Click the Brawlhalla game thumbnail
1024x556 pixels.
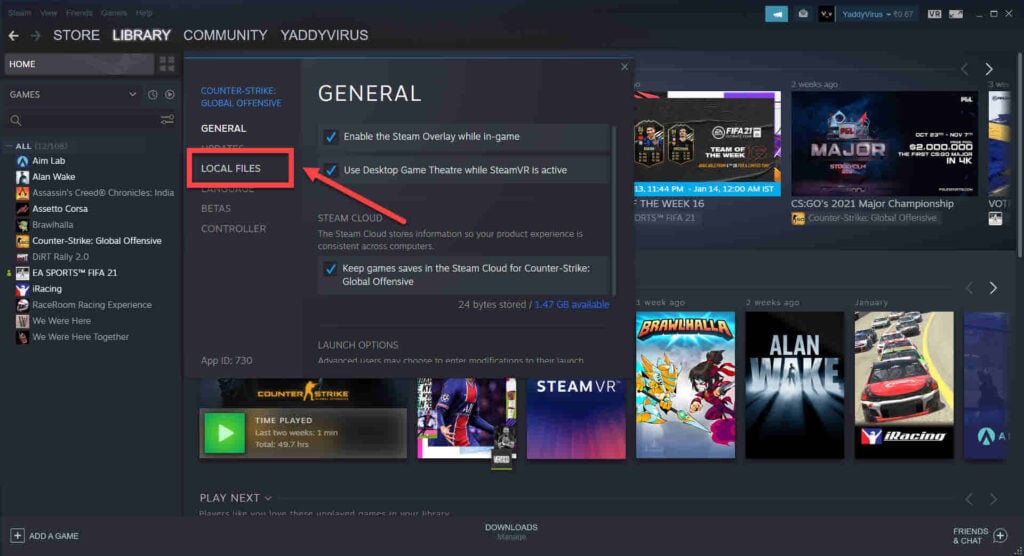click(x=685, y=385)
